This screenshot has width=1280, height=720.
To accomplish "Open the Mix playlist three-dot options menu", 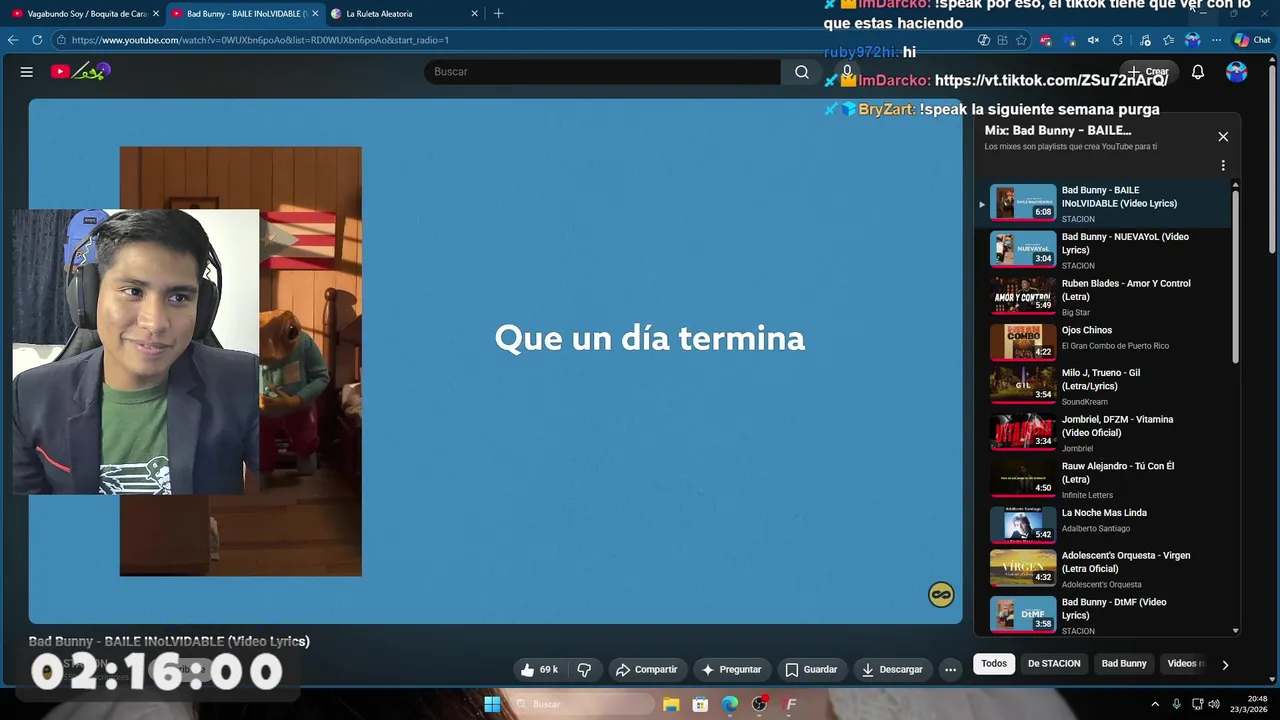I will click(x=1223, y=166).
